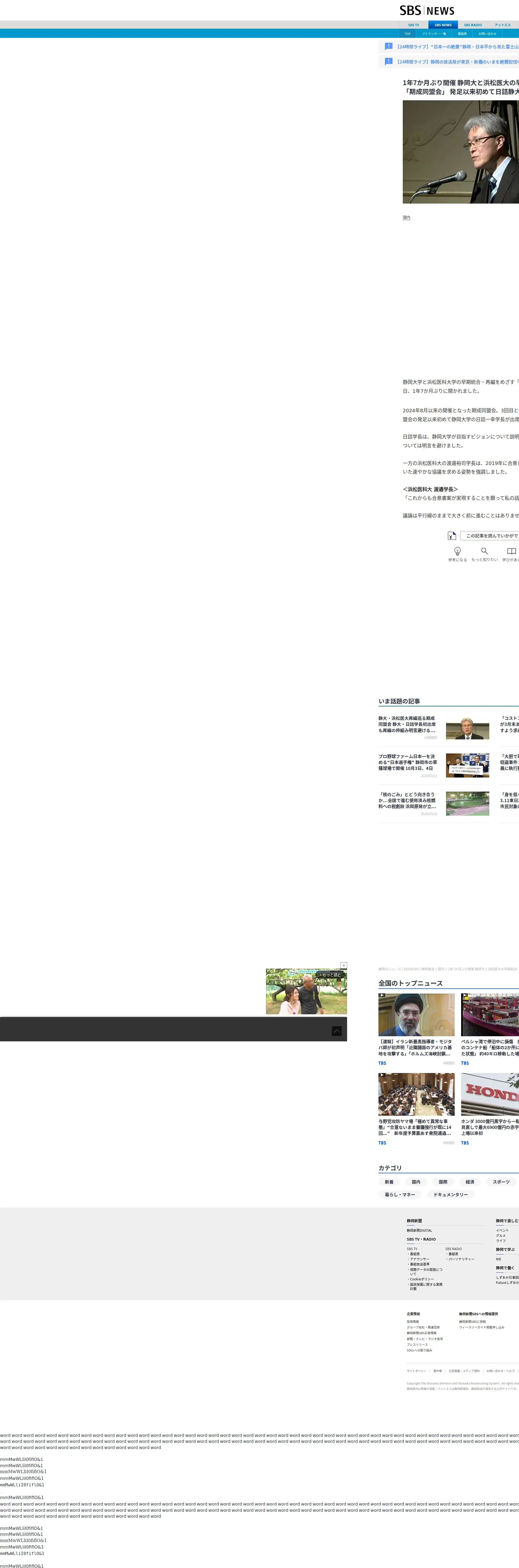
Task: Open the Iranian leader news thumbnail
Action: point(416,1015)
